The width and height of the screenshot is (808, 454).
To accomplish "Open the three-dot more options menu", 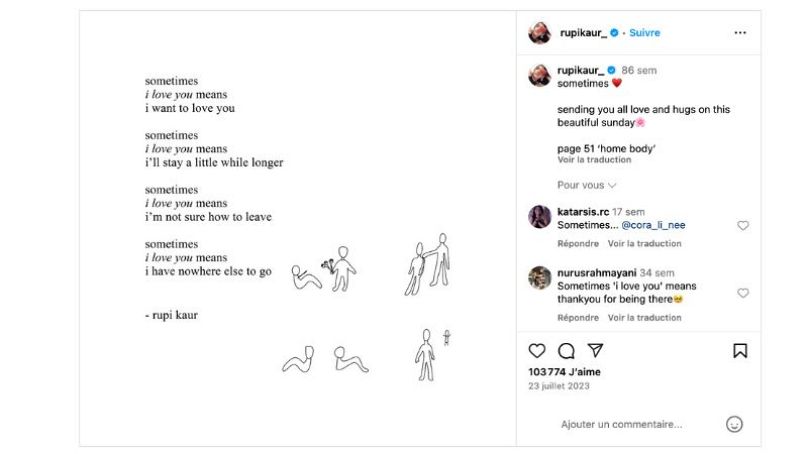I will tap(740, 33).
